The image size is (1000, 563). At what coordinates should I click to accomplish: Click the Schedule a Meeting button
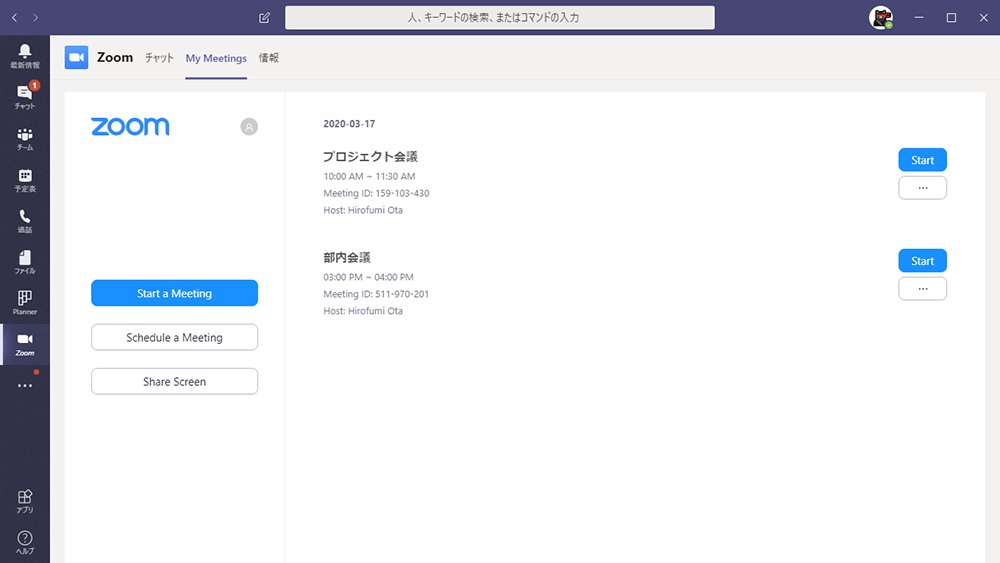[x=174, y=337]
